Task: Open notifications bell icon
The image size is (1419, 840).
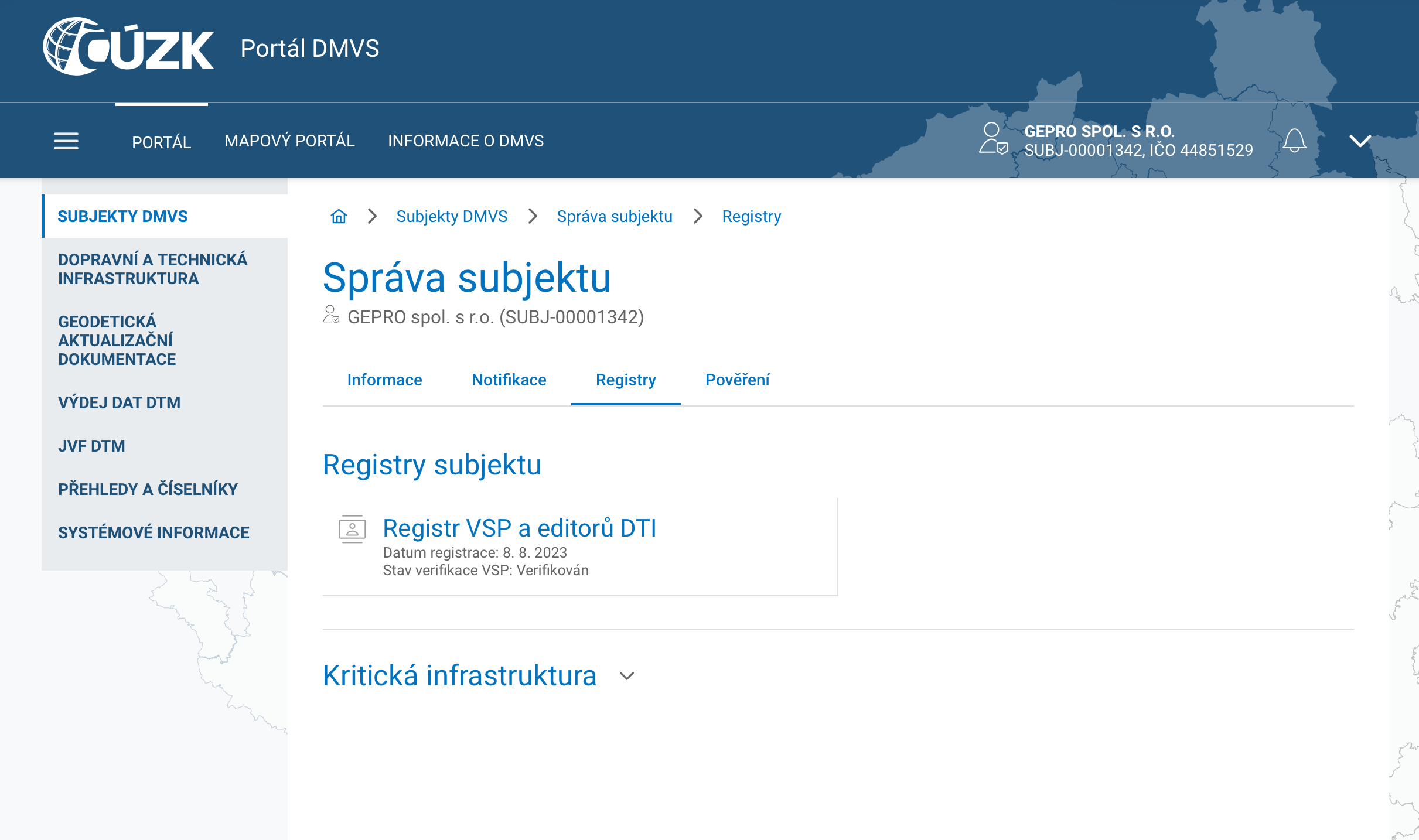Action: (1295, 141)
